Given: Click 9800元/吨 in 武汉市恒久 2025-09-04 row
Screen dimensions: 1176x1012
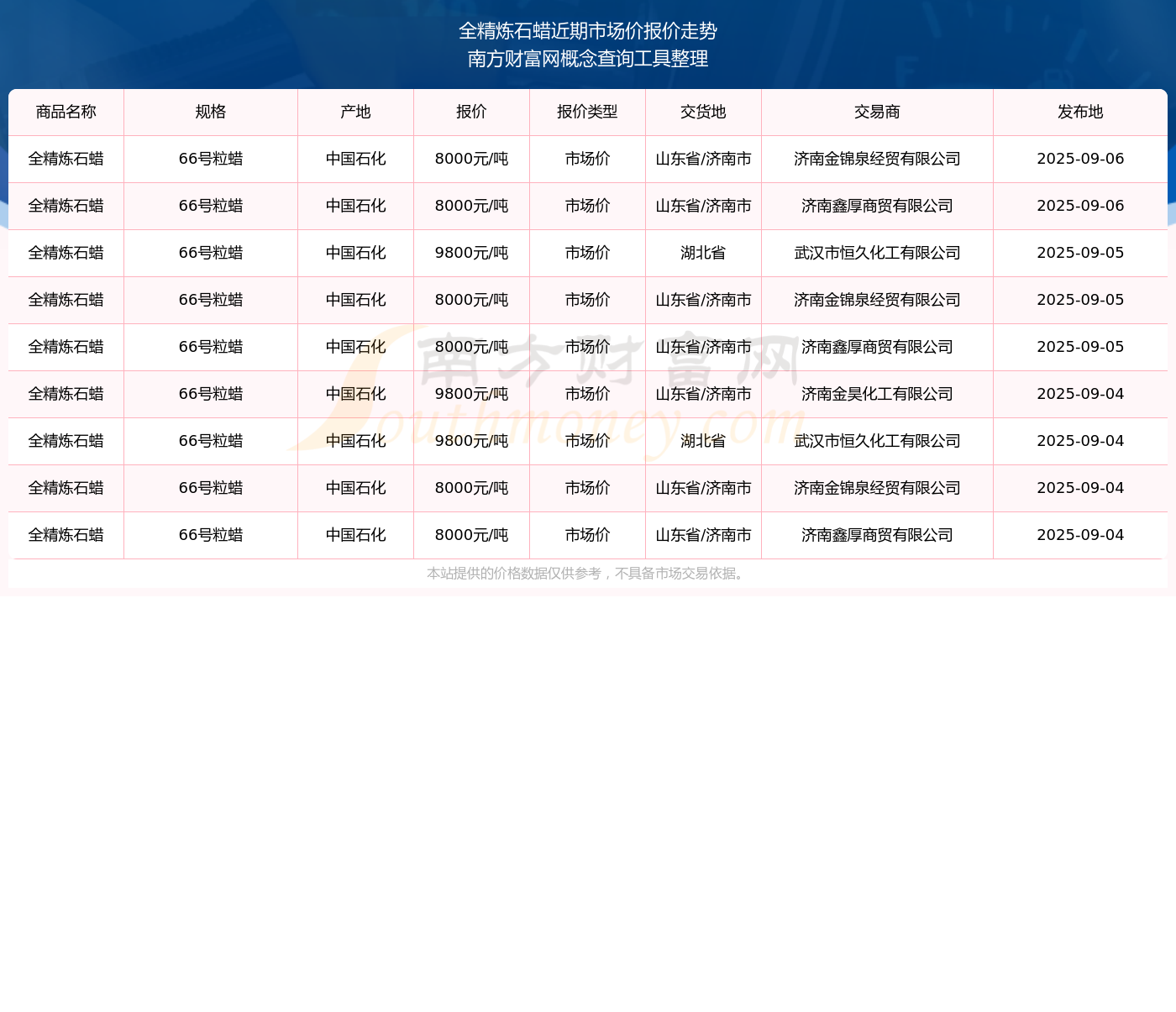Looking at the screenshot, I should 472,441.
